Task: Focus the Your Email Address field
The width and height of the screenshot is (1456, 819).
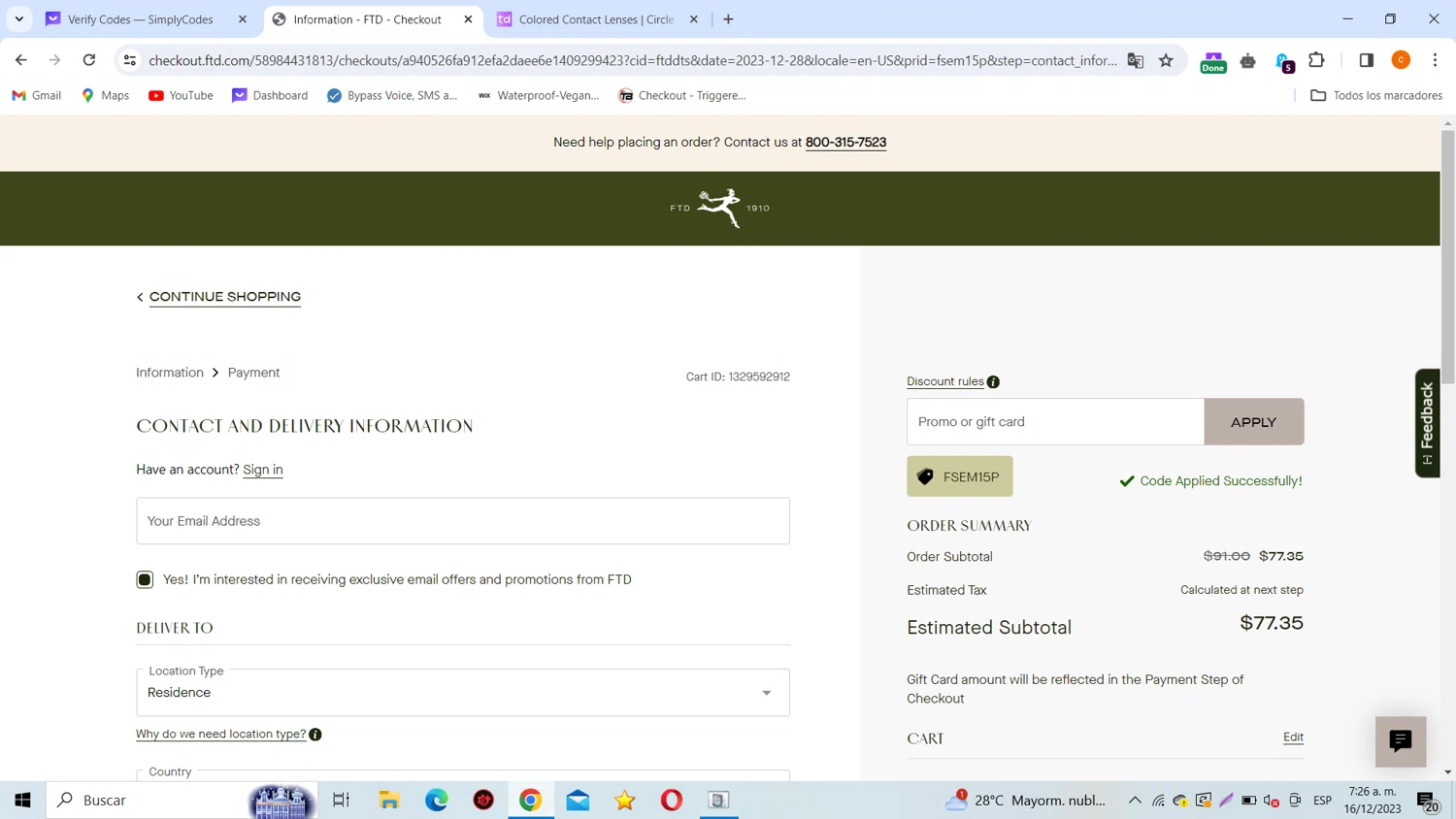Action: (463, 521)
